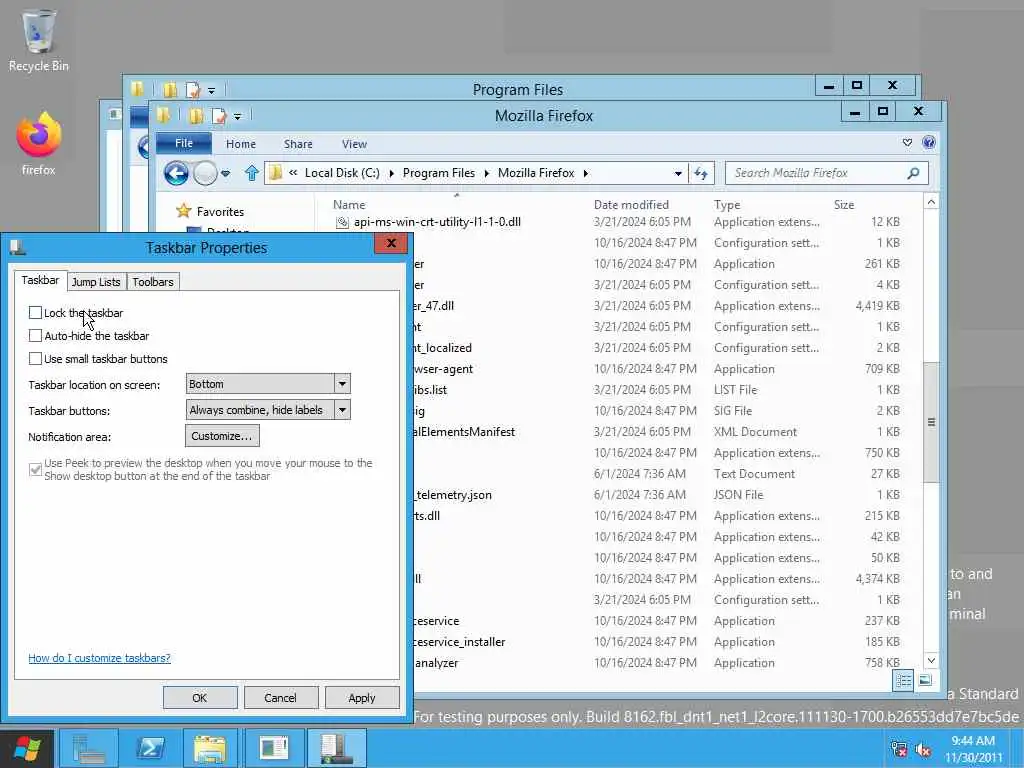Click the Forward arrow in Mozilla Firefox window

205,173
